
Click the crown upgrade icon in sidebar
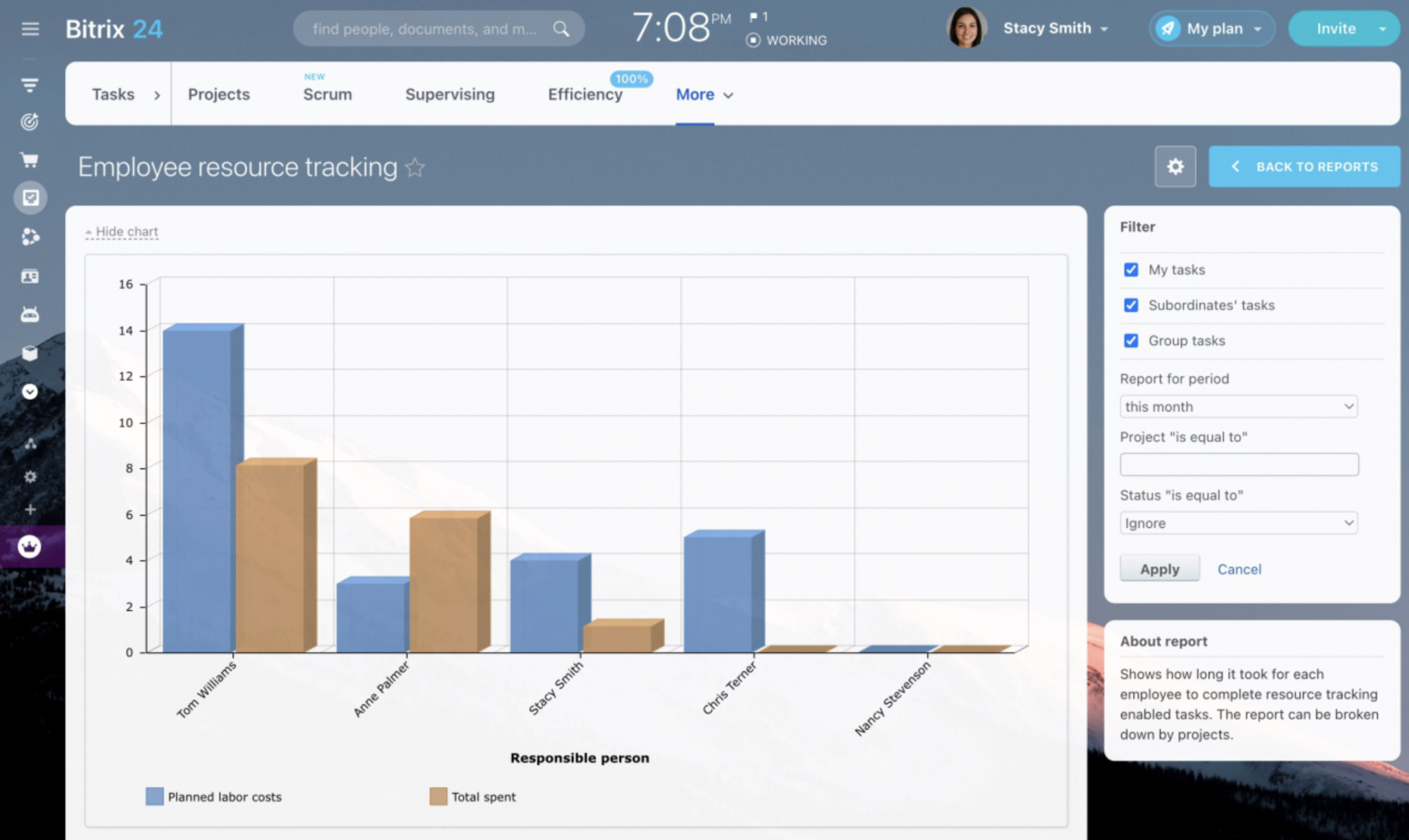(30, 547)
